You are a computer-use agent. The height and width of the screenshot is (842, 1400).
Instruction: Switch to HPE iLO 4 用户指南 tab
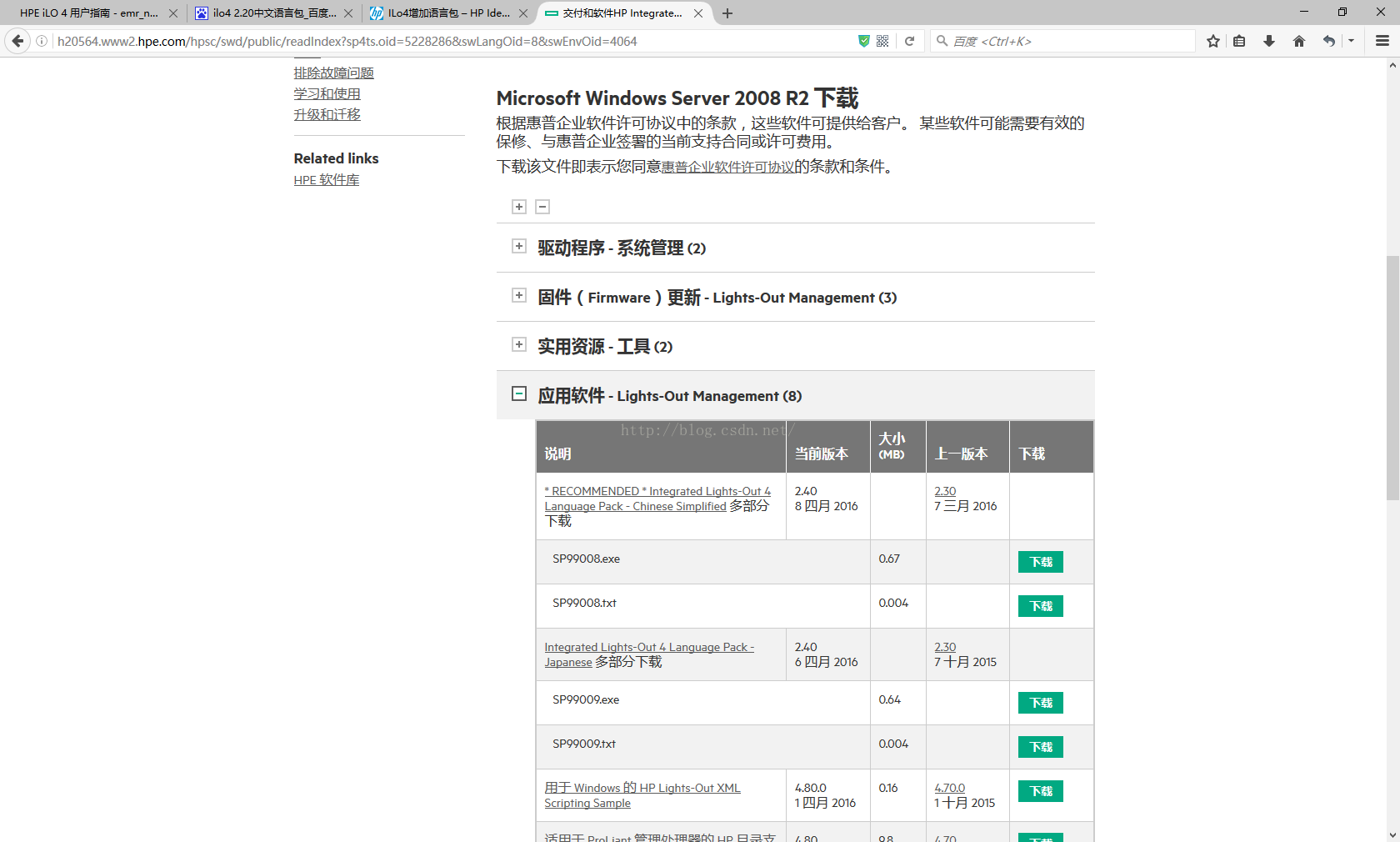point(88,13)
